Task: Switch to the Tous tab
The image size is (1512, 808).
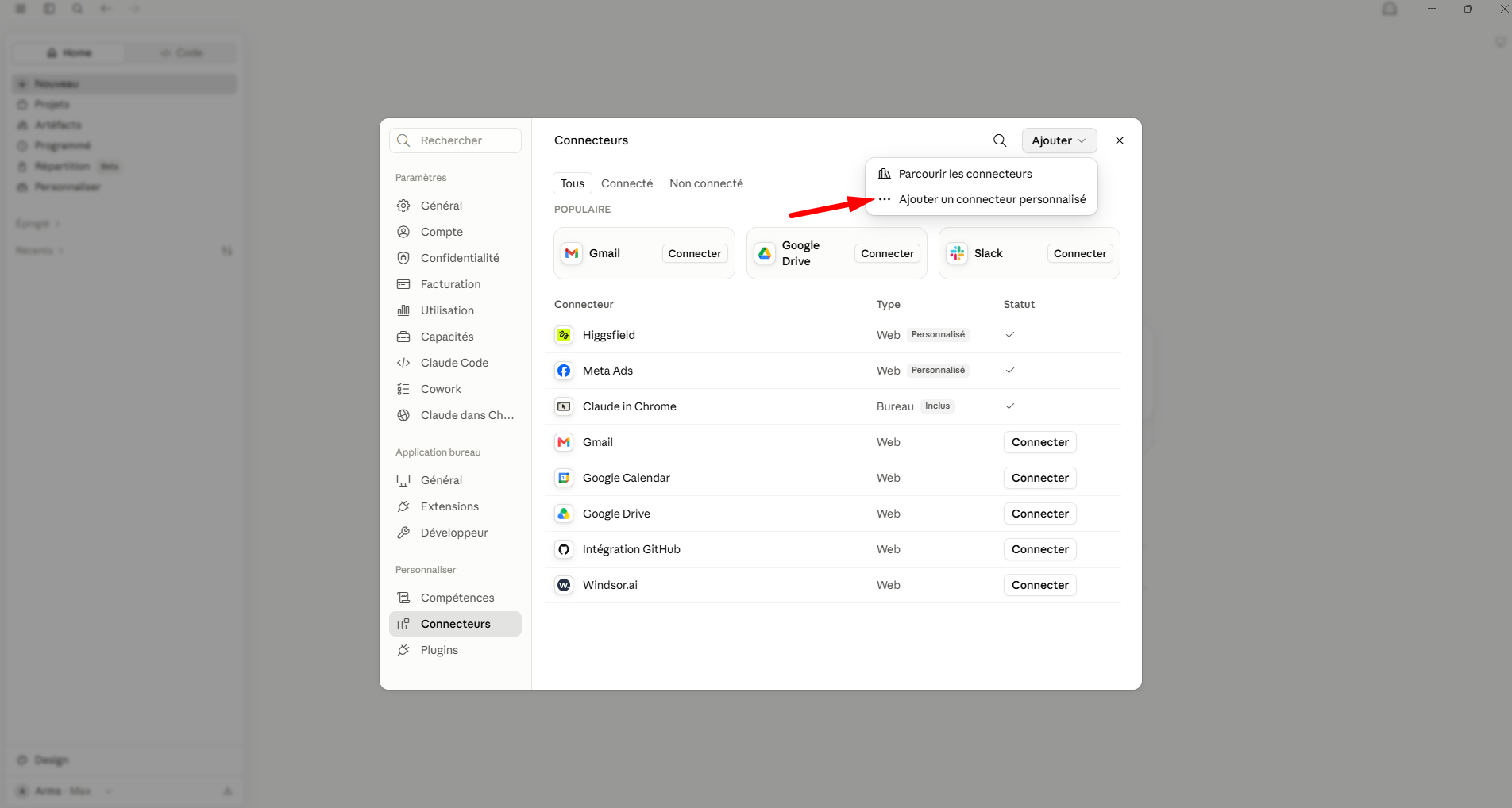Action: click(x=573, y=183)
